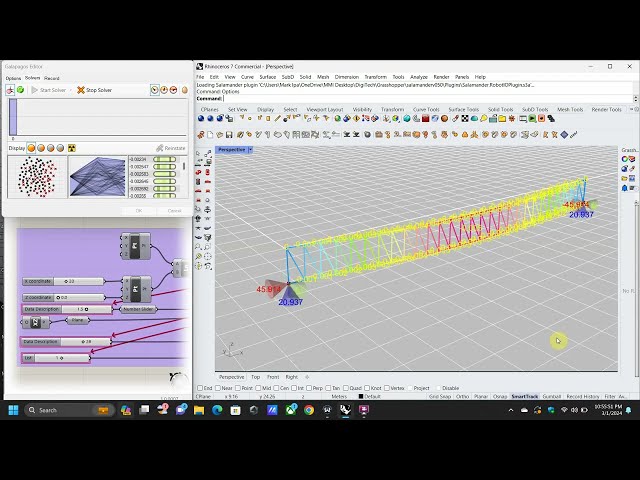Switch to the Curve Tools toolbar tab

coord(426,109)
